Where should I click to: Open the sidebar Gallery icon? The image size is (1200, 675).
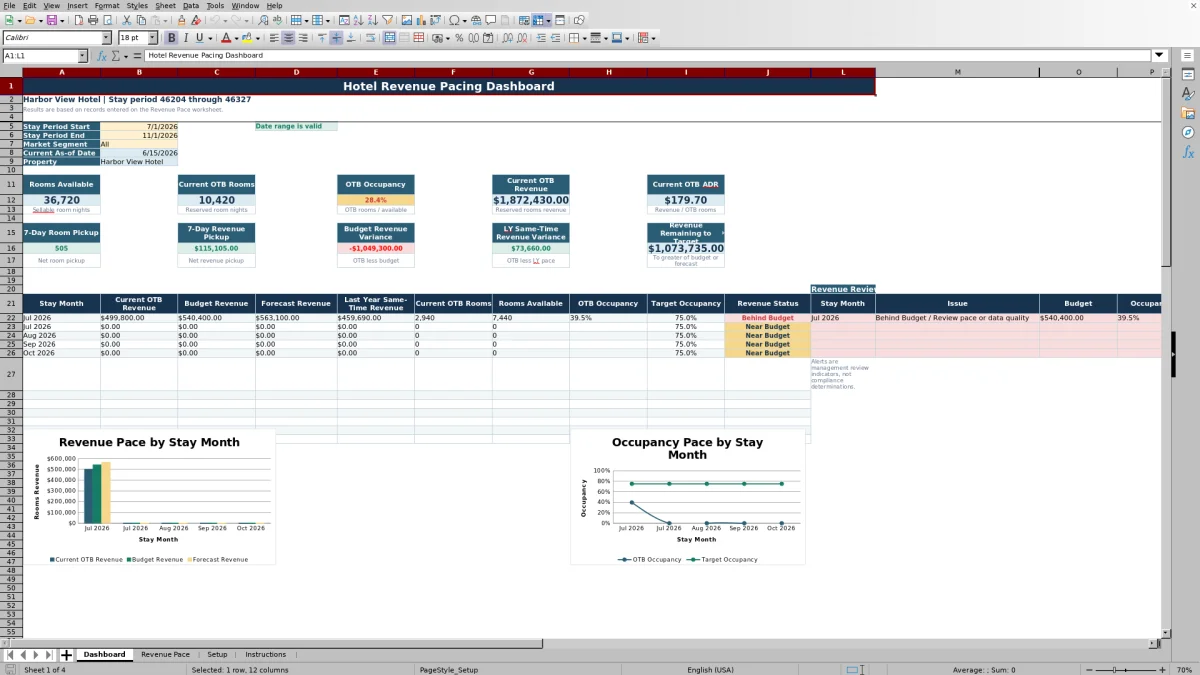coord(1188,113)
